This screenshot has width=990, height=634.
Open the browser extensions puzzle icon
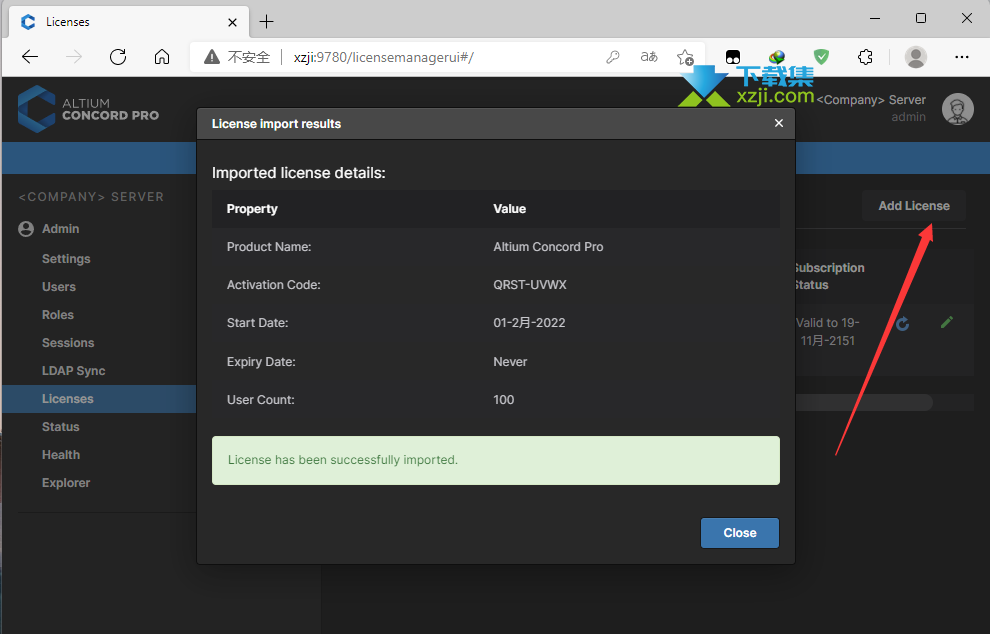point(865,57)
